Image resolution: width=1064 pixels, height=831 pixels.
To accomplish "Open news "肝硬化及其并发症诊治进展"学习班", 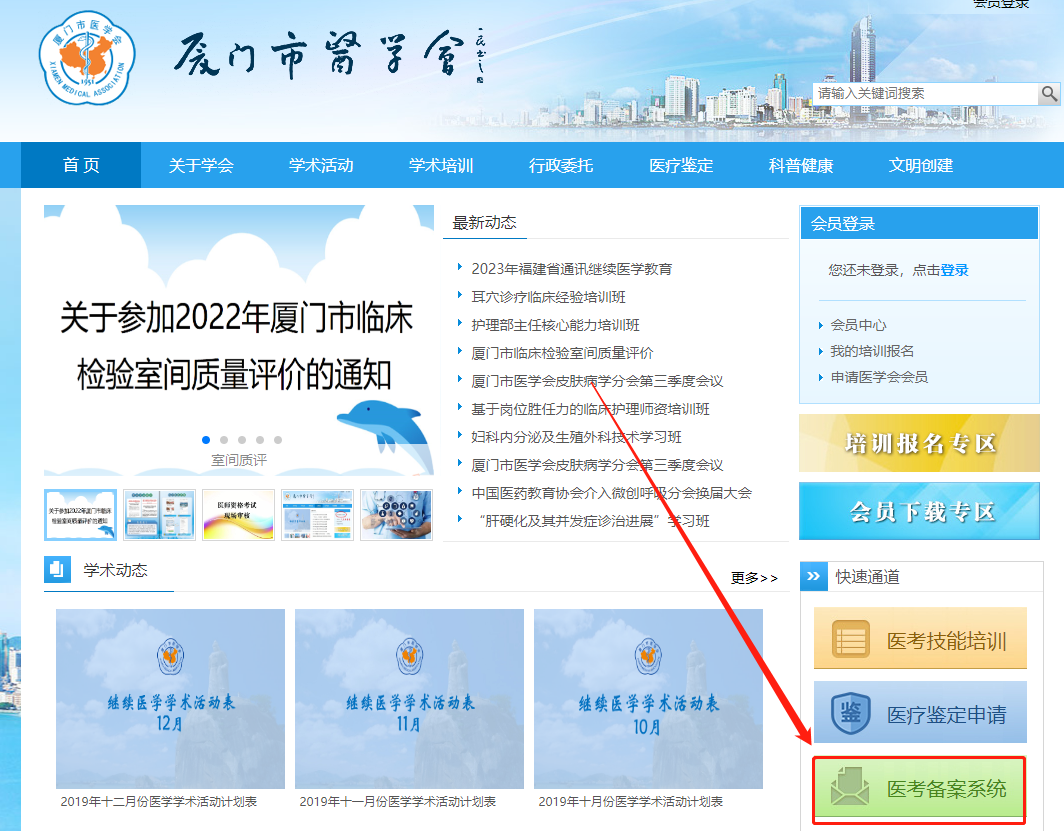I will pyautogui.click(x=594, y=521).
